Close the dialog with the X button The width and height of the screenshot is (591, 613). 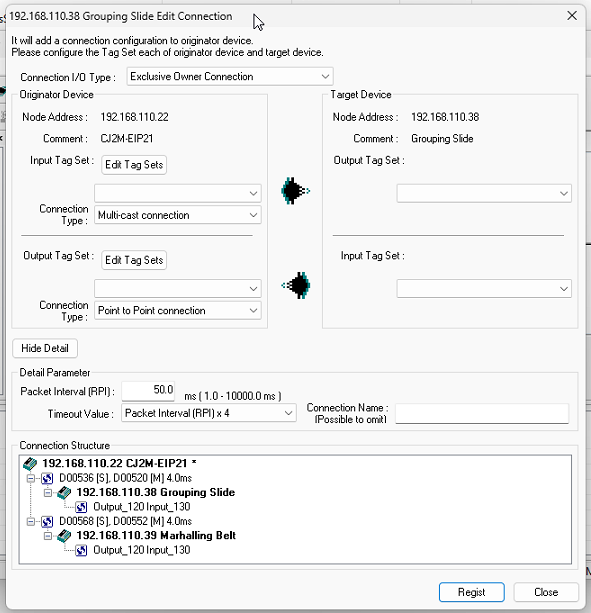pyautogui.click(x=572, y=16)
